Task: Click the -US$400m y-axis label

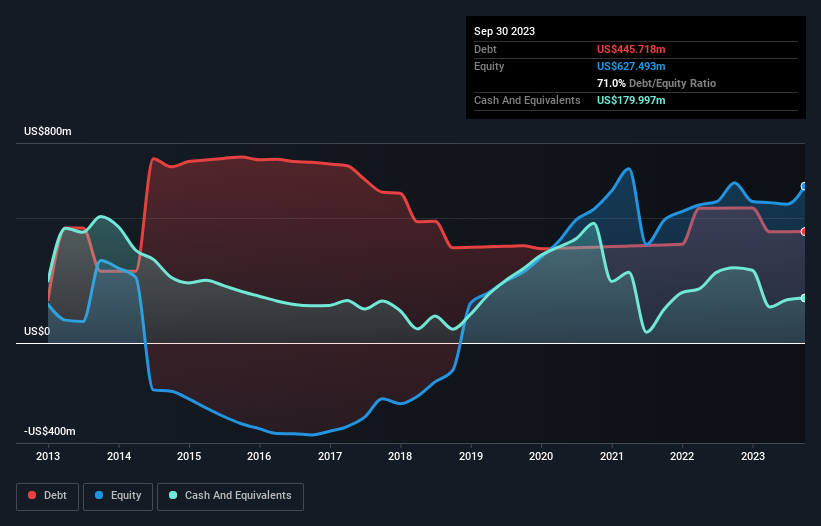Action: (50, 431)
